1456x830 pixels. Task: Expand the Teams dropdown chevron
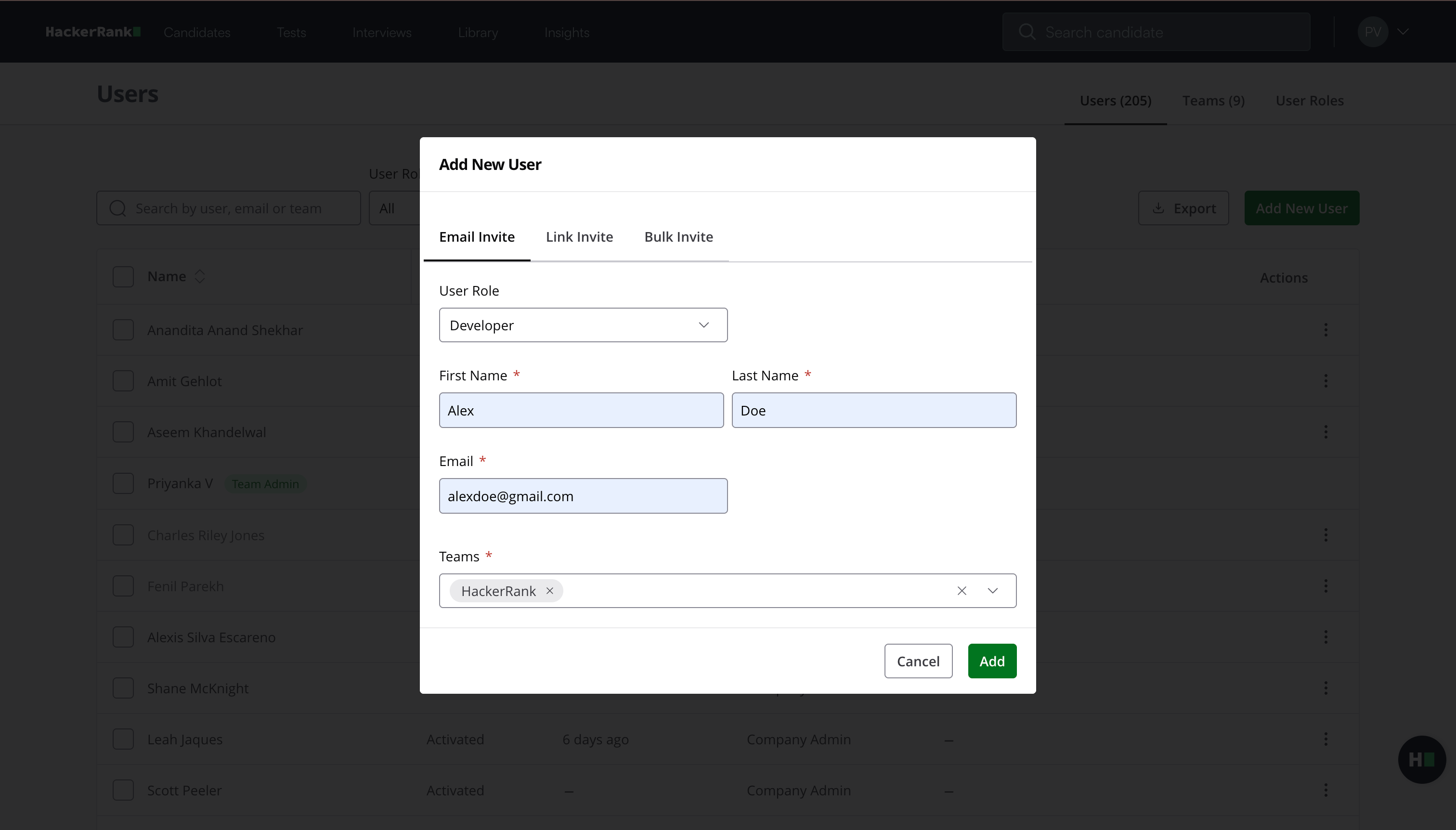coord(992,591)
